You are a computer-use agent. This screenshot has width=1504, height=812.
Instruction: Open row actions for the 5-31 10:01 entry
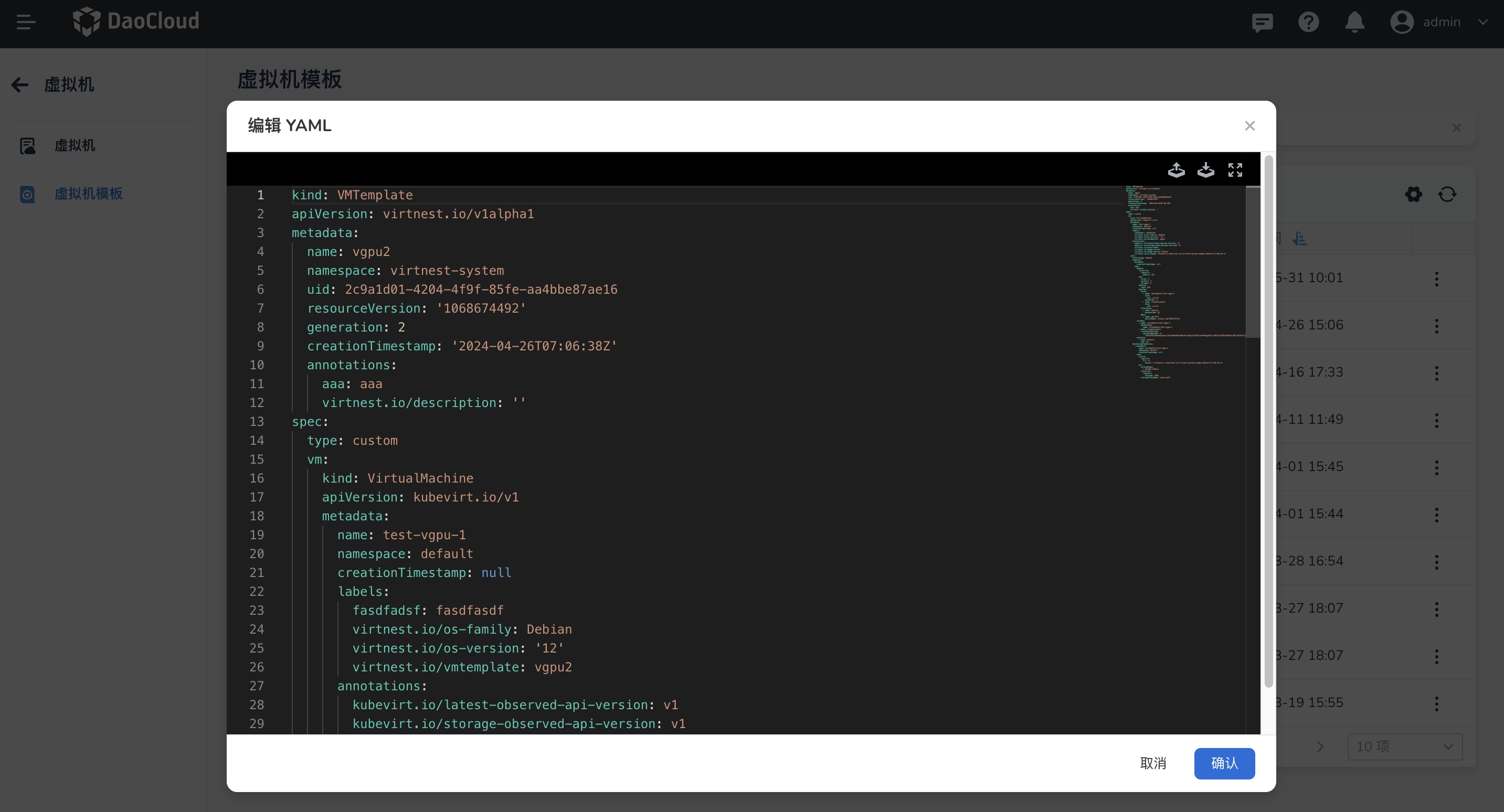[x=1436, y=279]
